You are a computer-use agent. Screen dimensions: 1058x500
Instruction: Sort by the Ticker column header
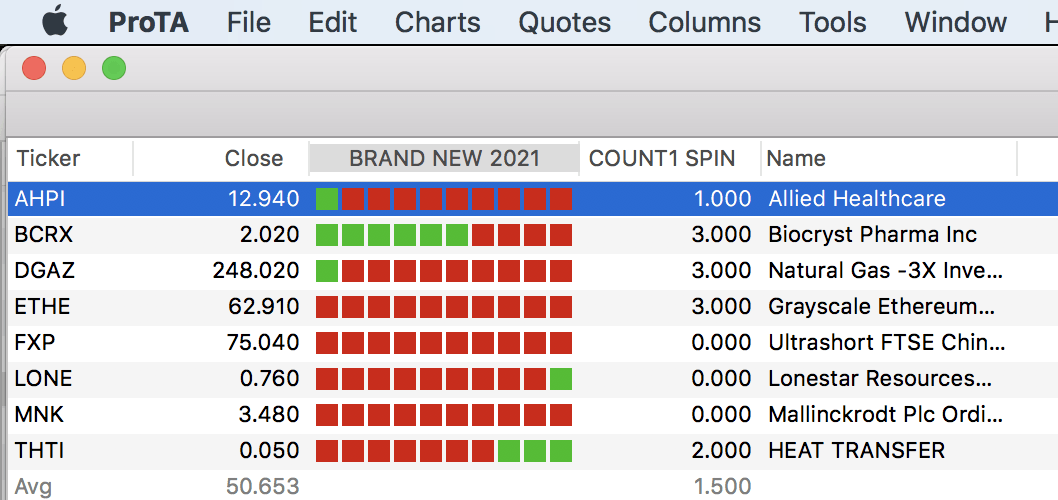(x=70, y=159)
